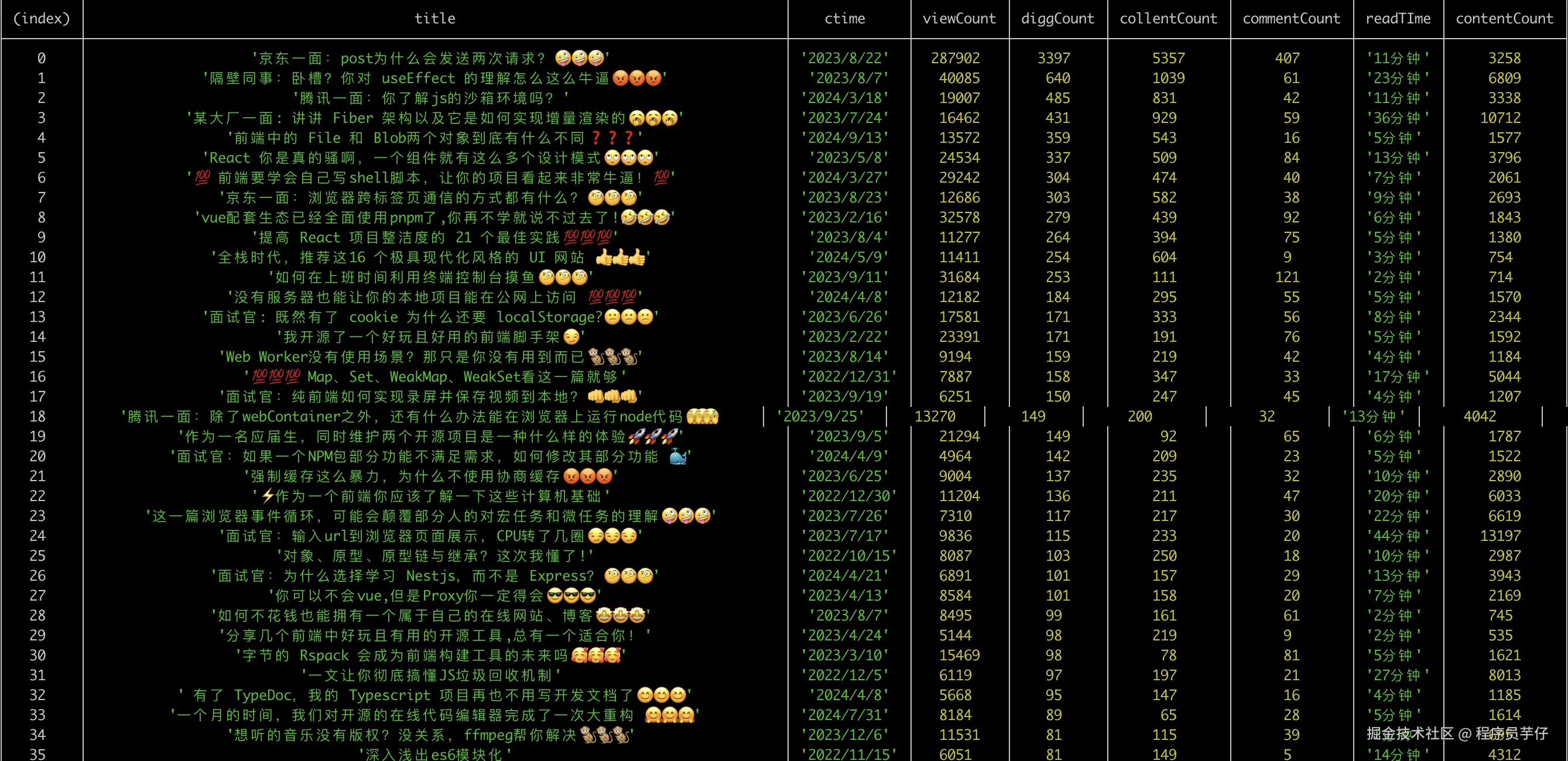1568x761 pixels.
Task: Click the 'diggCount' column header
Action: pos(1057,19)
